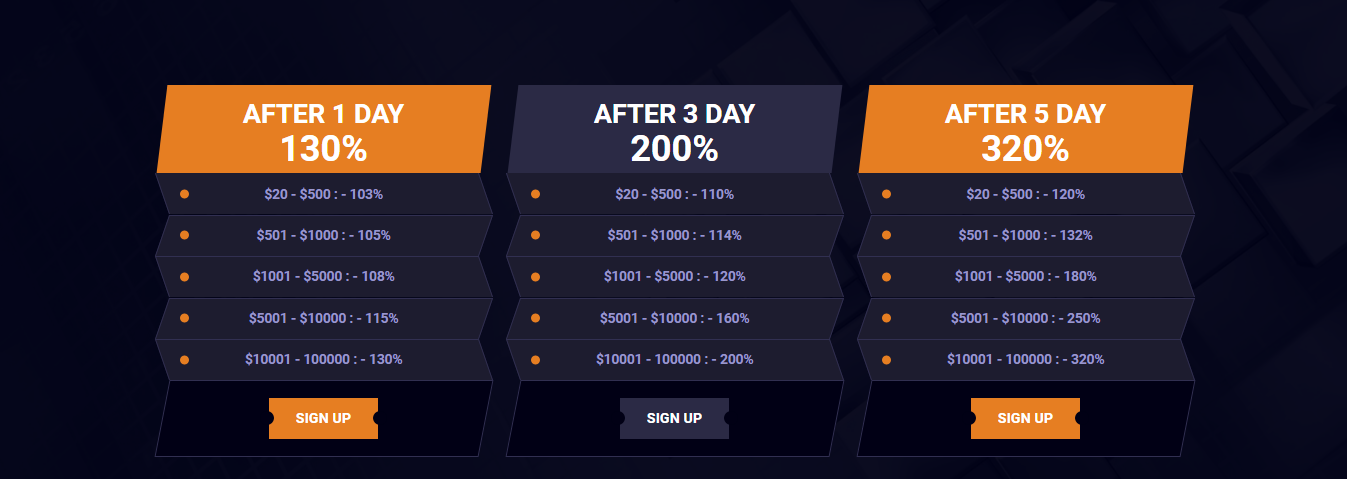The height and width of the screenshot is (479, 1347).
Task: Choose the $10001 - 100000 : - 200% row
Action: 675,360
